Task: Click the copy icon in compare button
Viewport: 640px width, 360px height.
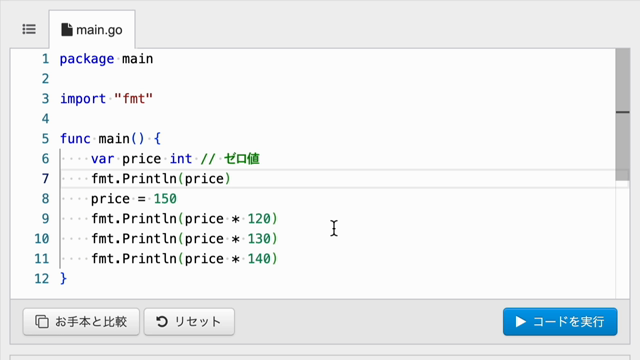Action: tap(42, 322)
